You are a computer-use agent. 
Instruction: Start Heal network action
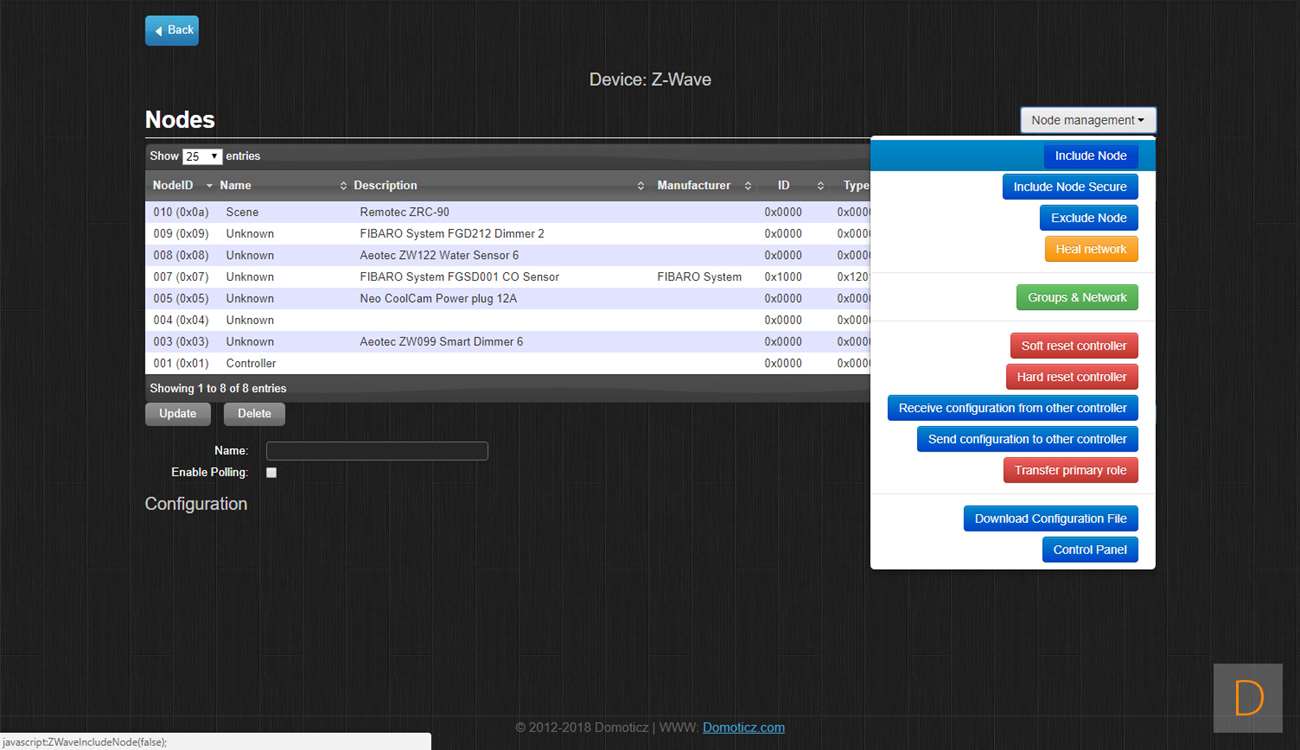1090,249
